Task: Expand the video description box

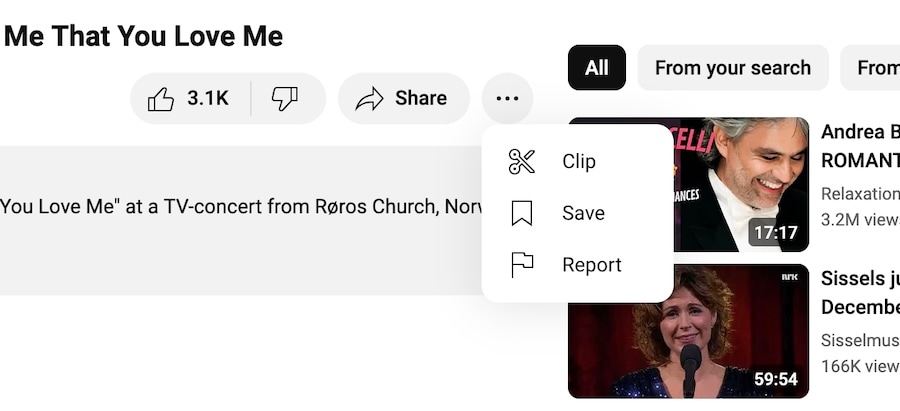Action: 241,220
